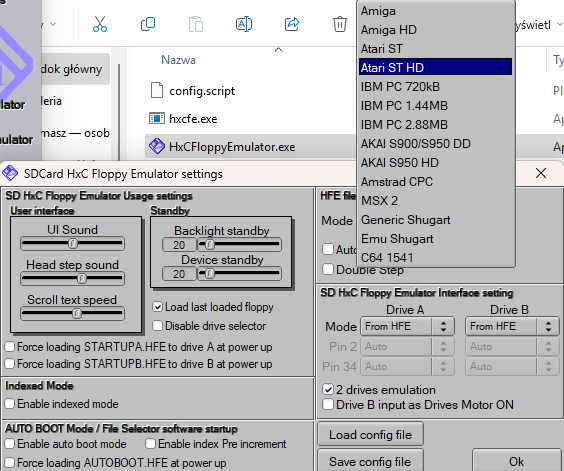Choose IBM PC 720kB mode
This screenshot has width=564, height=471.
[x=435, y=86]
